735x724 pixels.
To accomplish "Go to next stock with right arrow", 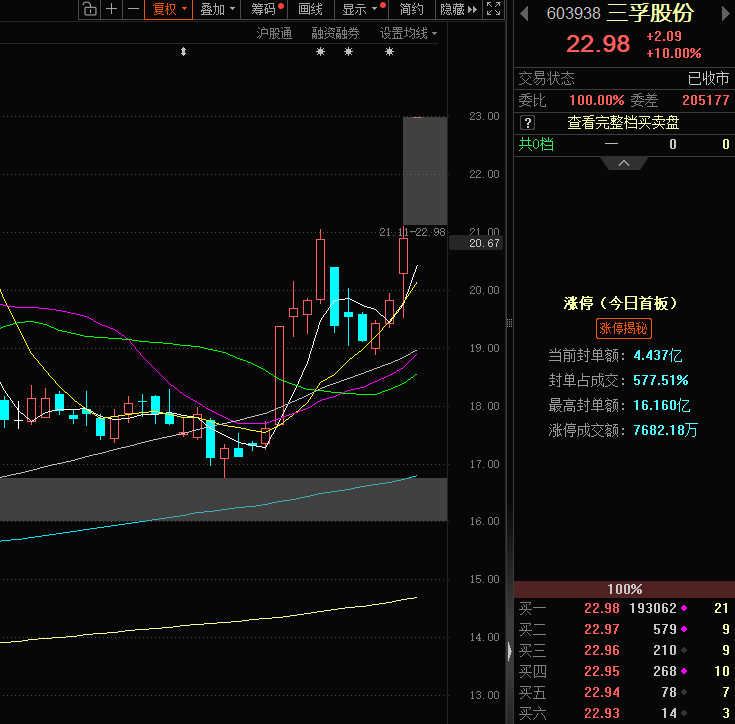I will tap(725, 14).
